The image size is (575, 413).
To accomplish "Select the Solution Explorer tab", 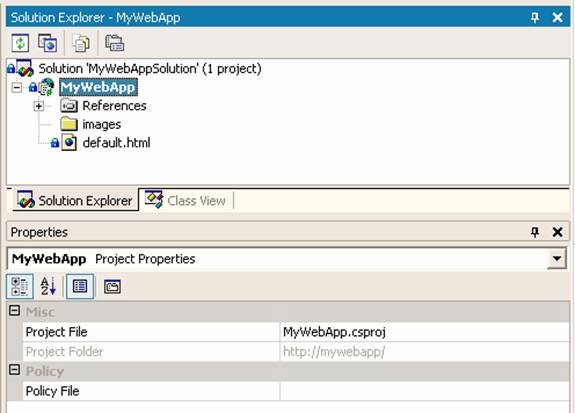I will [x=76, y=200].
